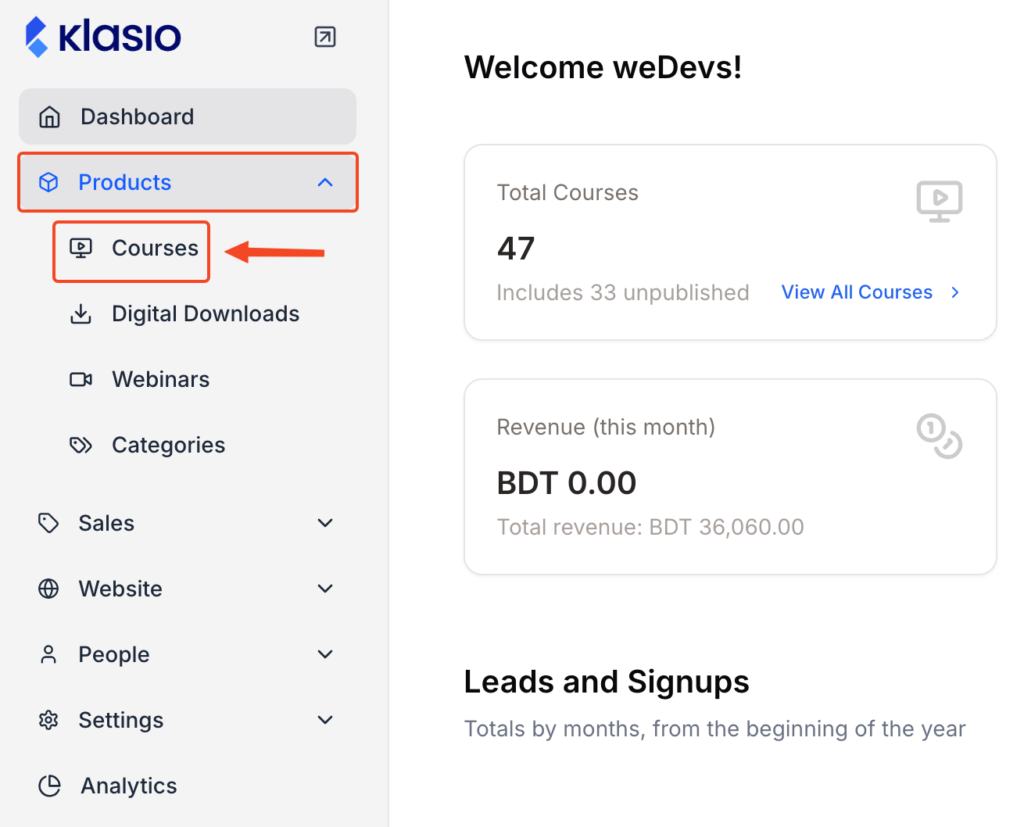Expand the People menu chevron

pyautogui.click(x=325, y=654)
